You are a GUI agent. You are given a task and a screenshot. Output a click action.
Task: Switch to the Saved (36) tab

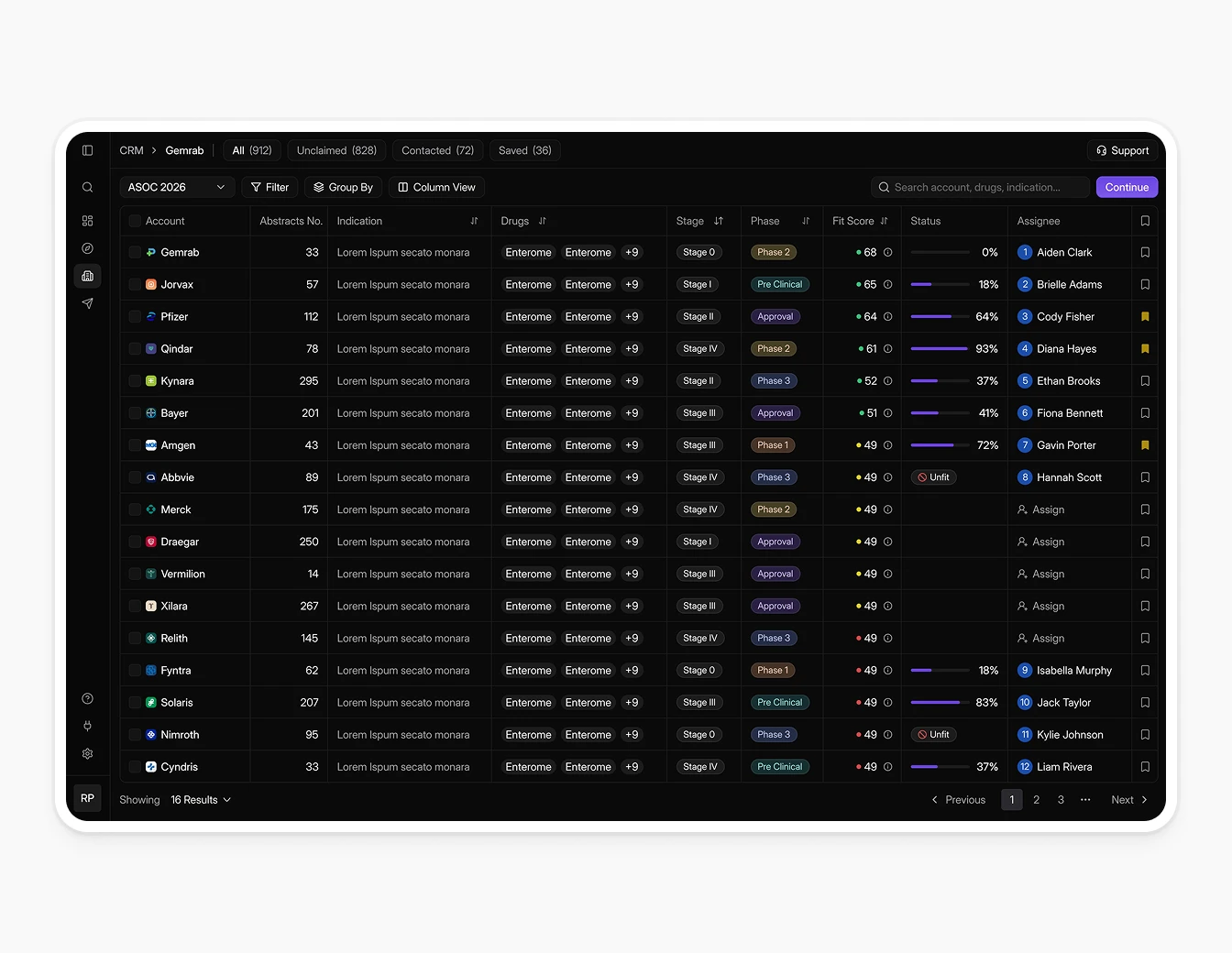(x=524, y=150)
